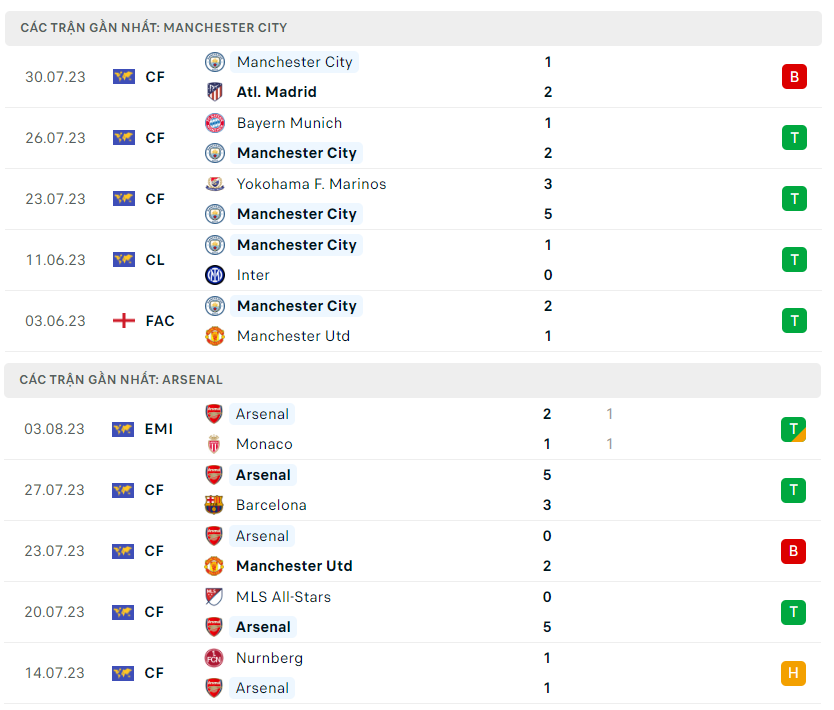Image resolution: width=834 pixels, height=710 pixels.
Task: Click the orange H badge for Nurnberg match
Action: point(793,673)
